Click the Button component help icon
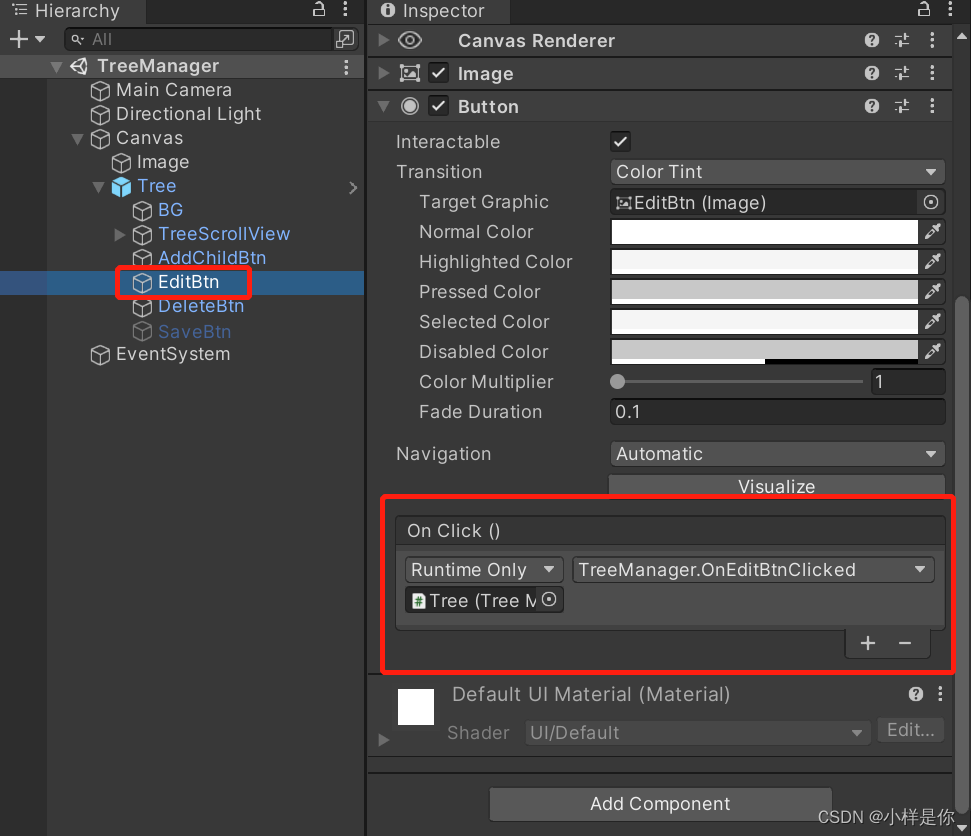The width and height of the screenshot is (971, 836). coord(871,106)
